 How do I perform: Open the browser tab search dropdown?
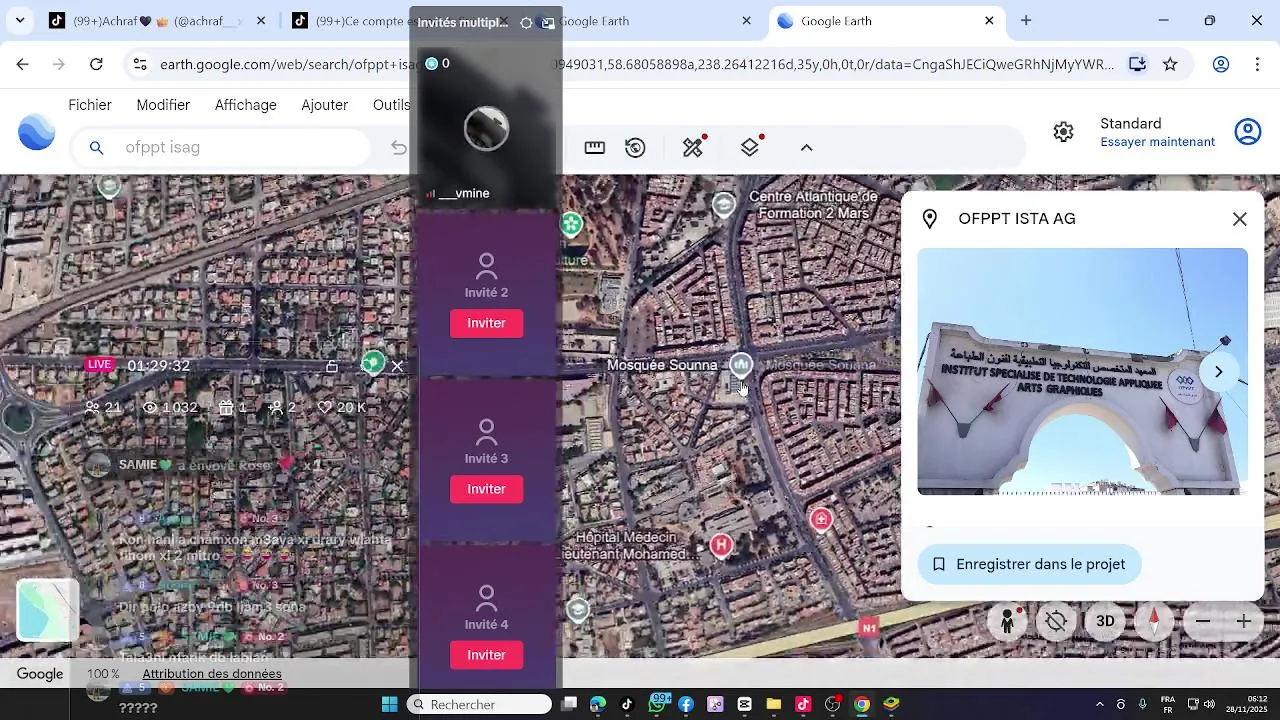click(20, 21)
